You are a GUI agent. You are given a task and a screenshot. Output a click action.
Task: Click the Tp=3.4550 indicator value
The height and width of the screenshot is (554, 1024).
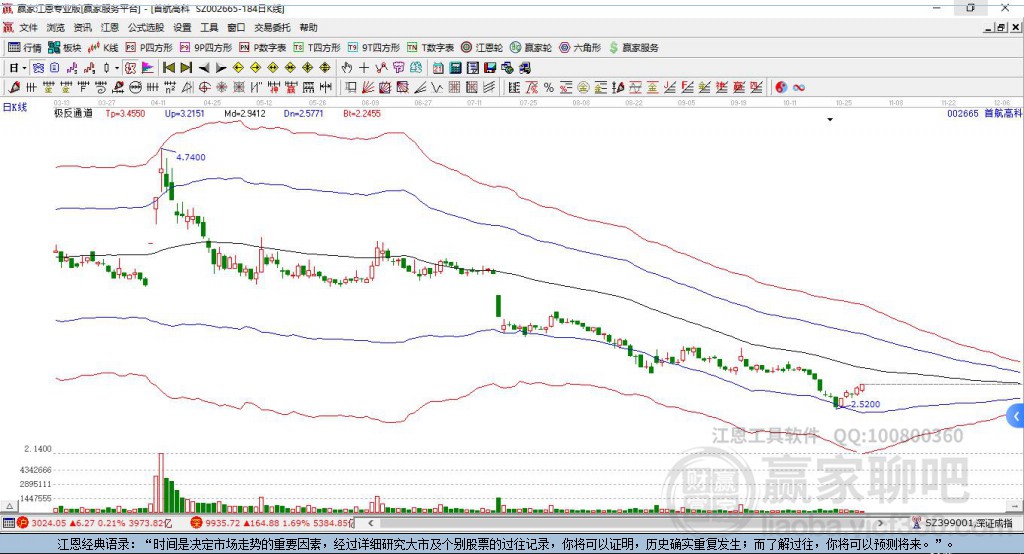pyautogui.click(x=125, y=113)
